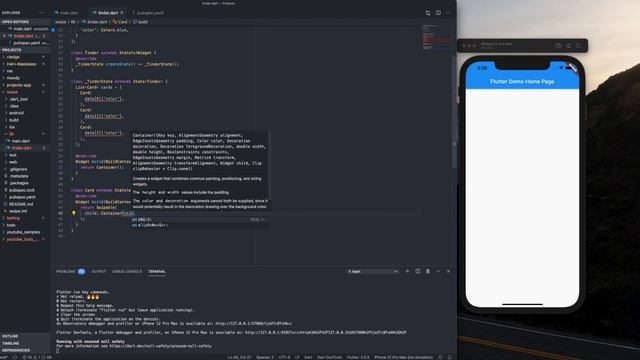This screenshot has width=640, height=360.
Task: Create a new terminal with plus icon
Action: pyautogui.click(x=407, y=271)
